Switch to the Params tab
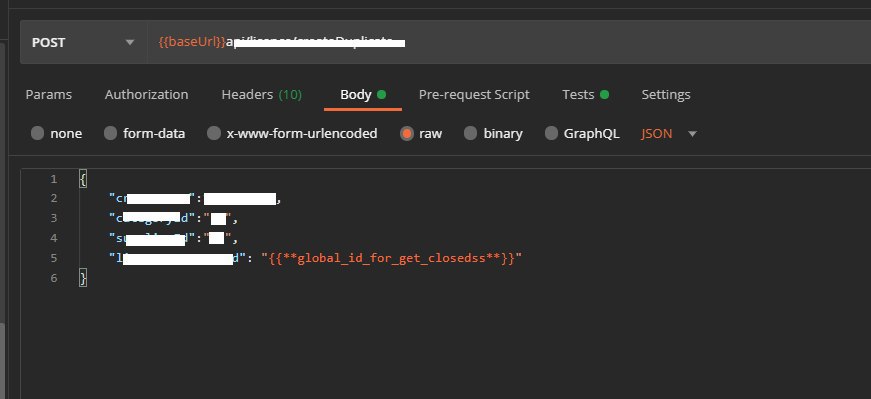Image resolution: width=871 pixels, height=399 pixels. point(49,94)
